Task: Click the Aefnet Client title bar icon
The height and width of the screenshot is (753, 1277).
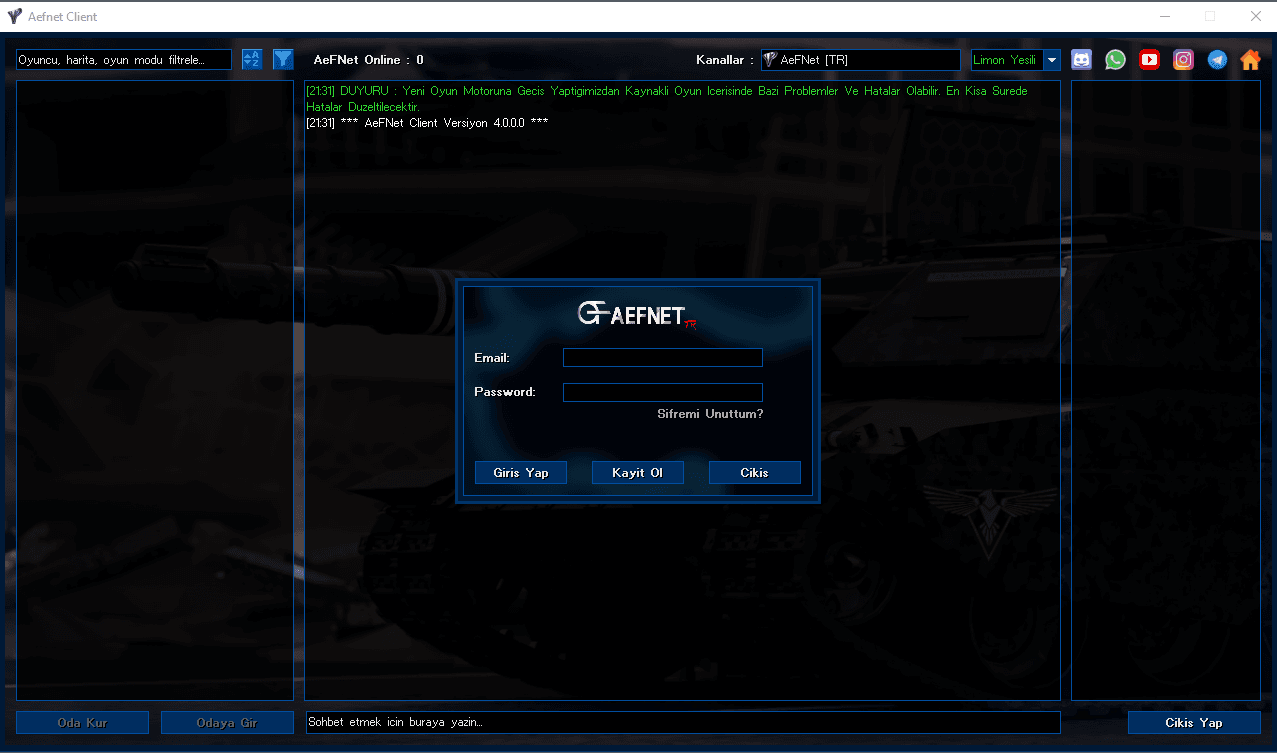Action: tap(15, 17)
